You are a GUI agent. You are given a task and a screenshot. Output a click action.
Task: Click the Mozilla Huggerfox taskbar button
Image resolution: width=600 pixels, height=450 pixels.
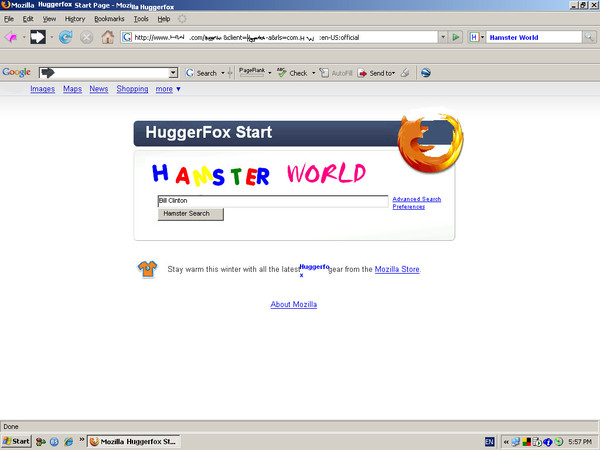[x=134, y=441]
